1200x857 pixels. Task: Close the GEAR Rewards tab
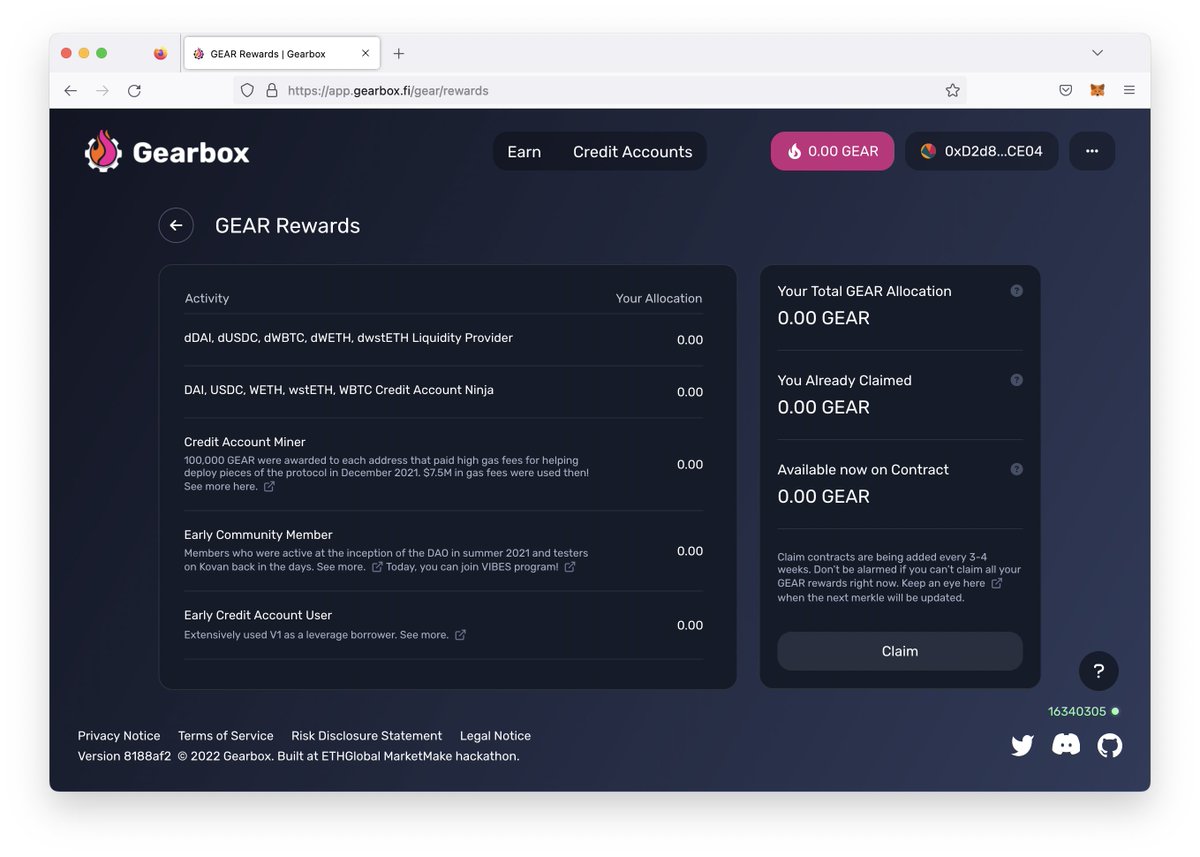tap(366, 54)
